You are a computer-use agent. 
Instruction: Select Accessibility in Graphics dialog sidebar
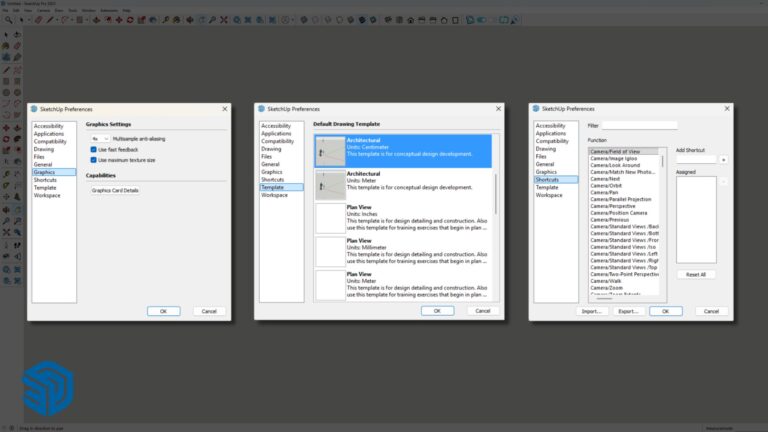tap(48, 126)
